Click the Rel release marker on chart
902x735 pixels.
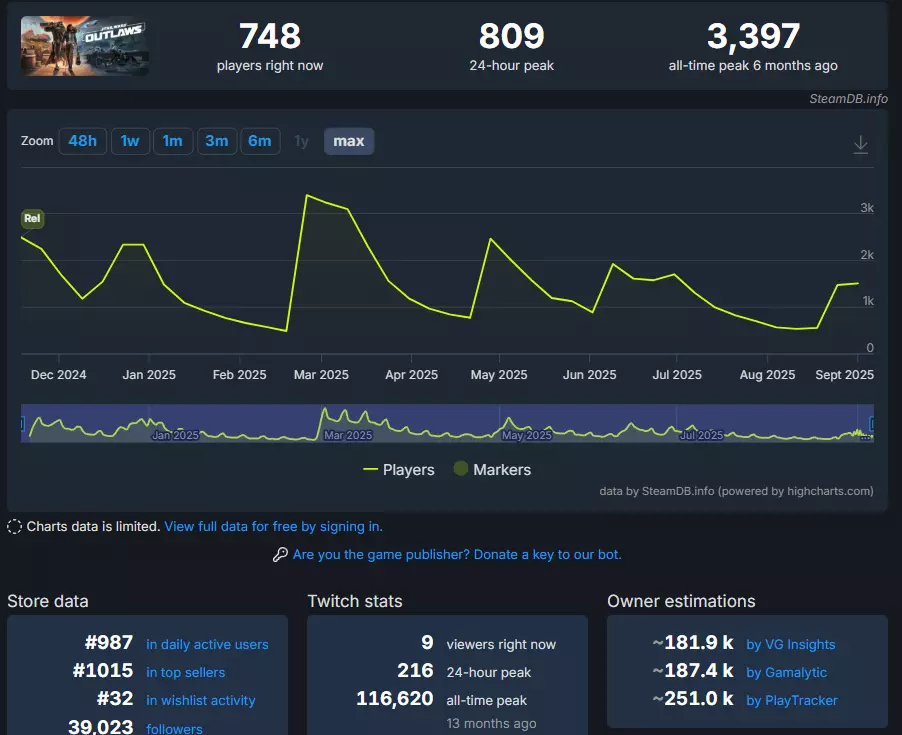coord(32,219)
